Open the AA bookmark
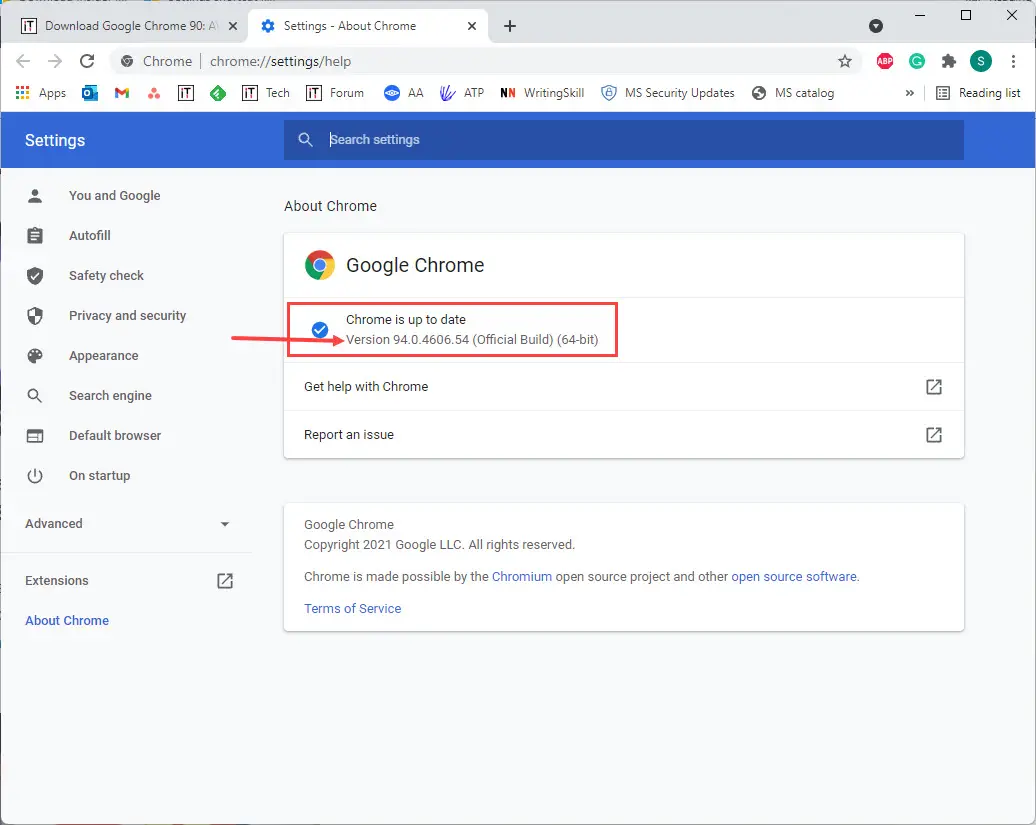This screenshot has width=1036, height=825. (x=403, y=93)
